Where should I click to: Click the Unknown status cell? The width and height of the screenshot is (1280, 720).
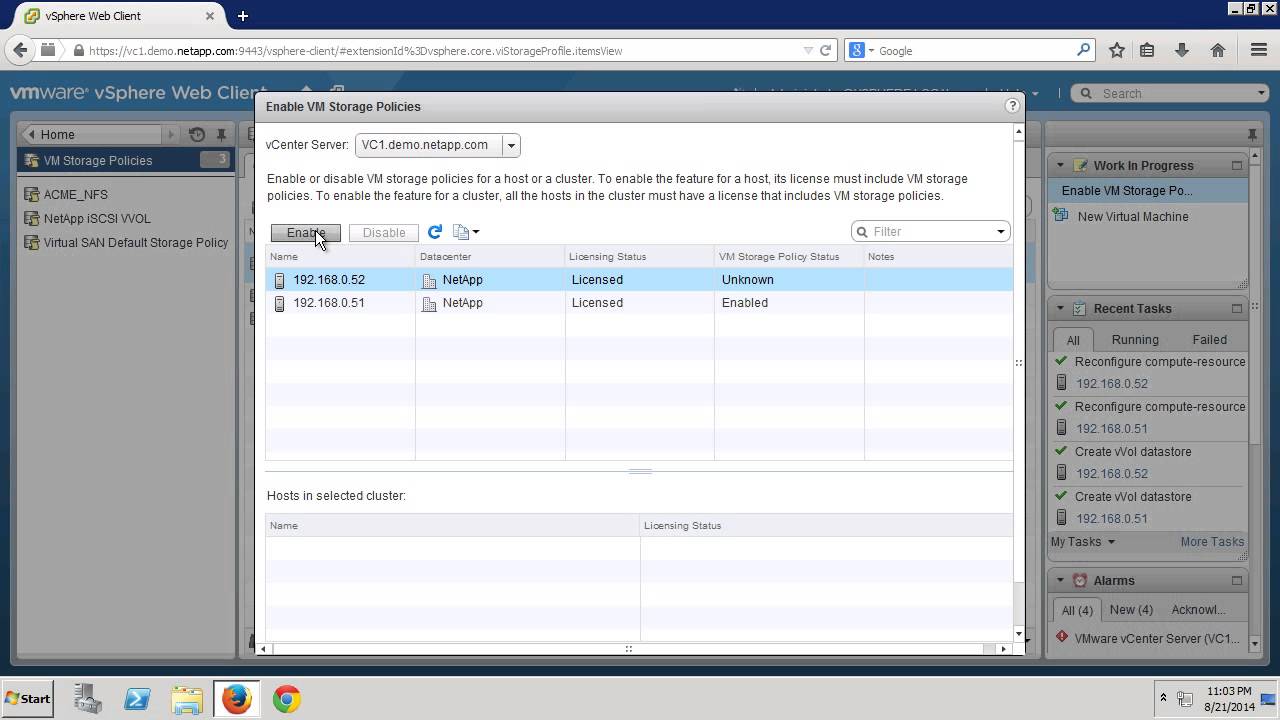[789, 280]
